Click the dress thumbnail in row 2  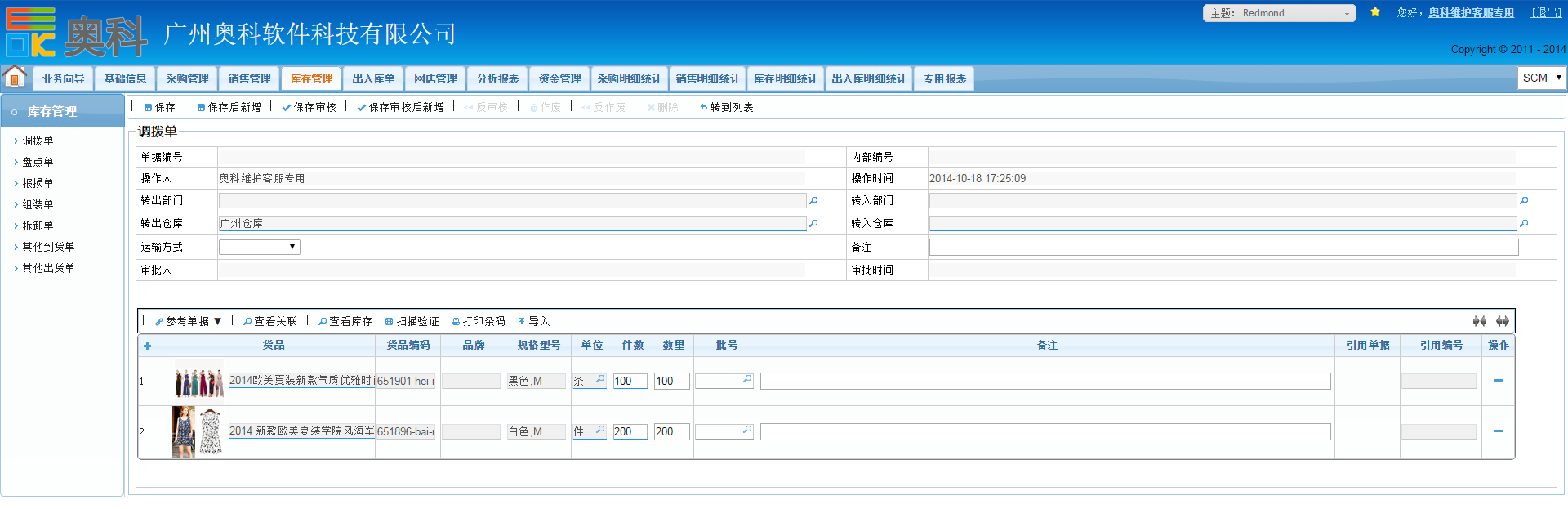pyautogui.click(x=198, y=431)
